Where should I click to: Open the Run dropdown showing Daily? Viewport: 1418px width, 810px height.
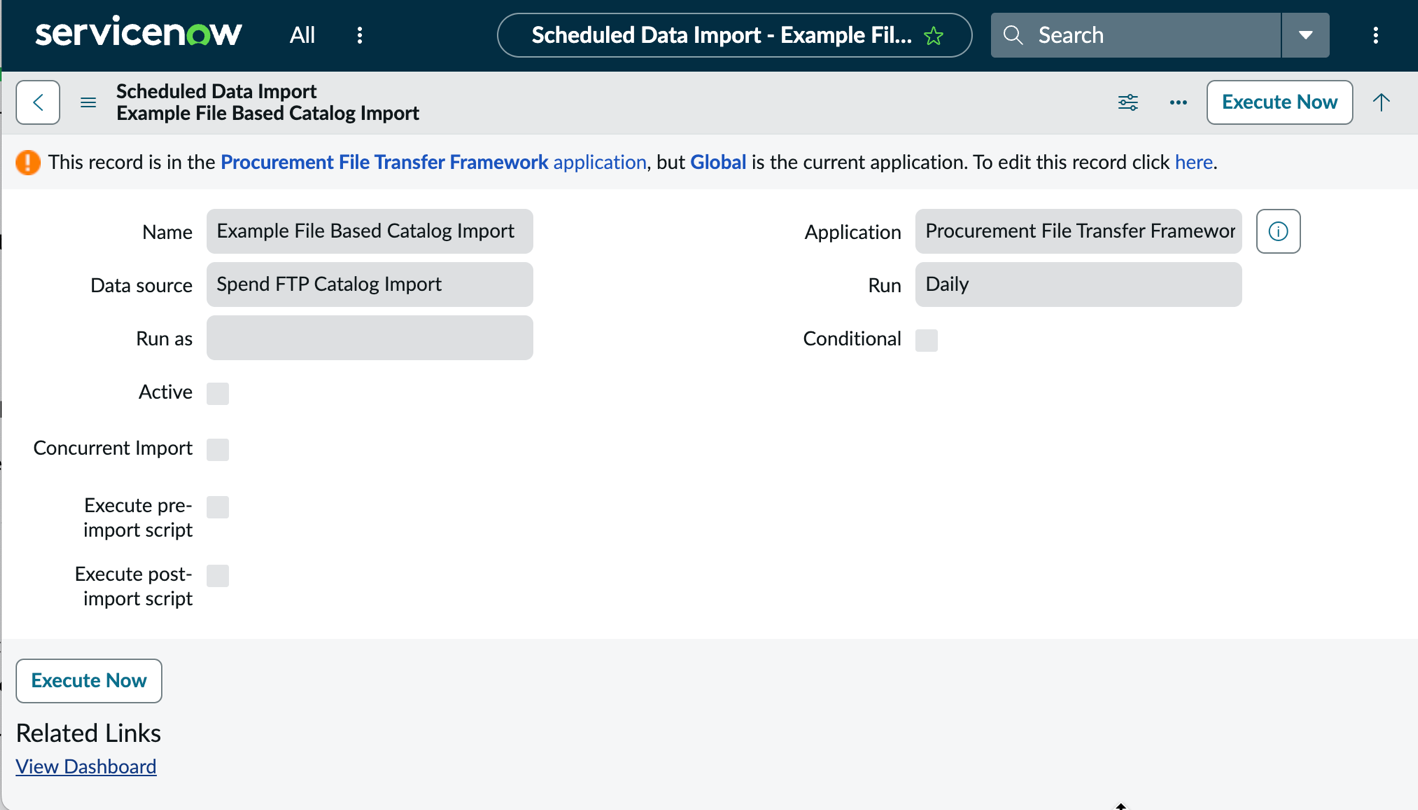coord(1078,284)
